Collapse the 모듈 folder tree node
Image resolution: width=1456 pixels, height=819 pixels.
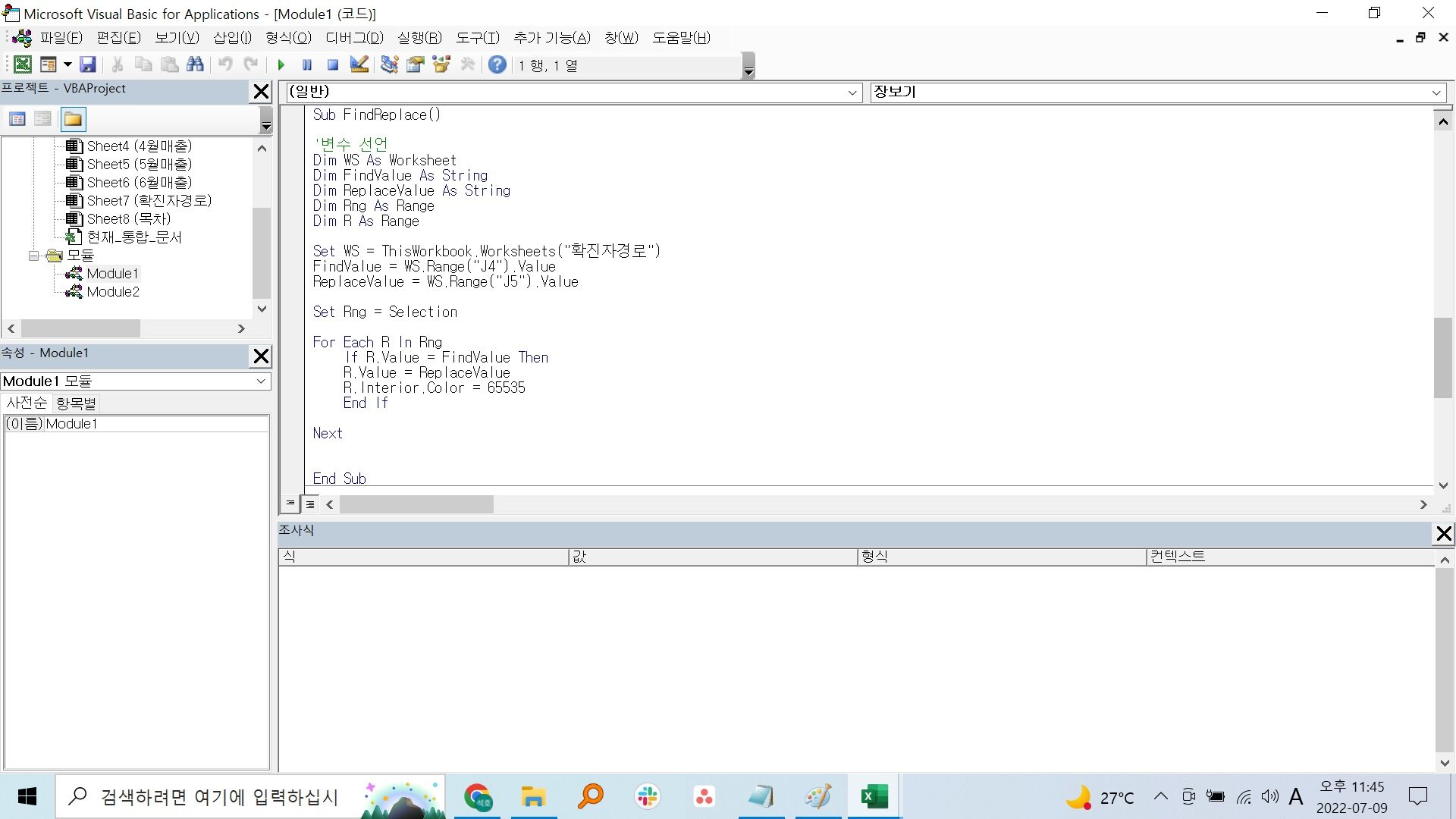point(33,256)
